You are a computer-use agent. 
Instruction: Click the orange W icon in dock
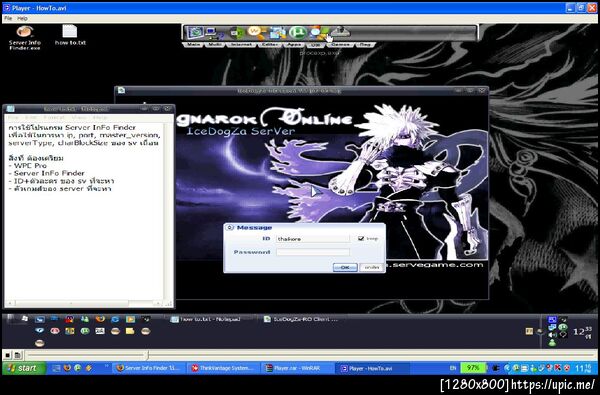(256, 32)
